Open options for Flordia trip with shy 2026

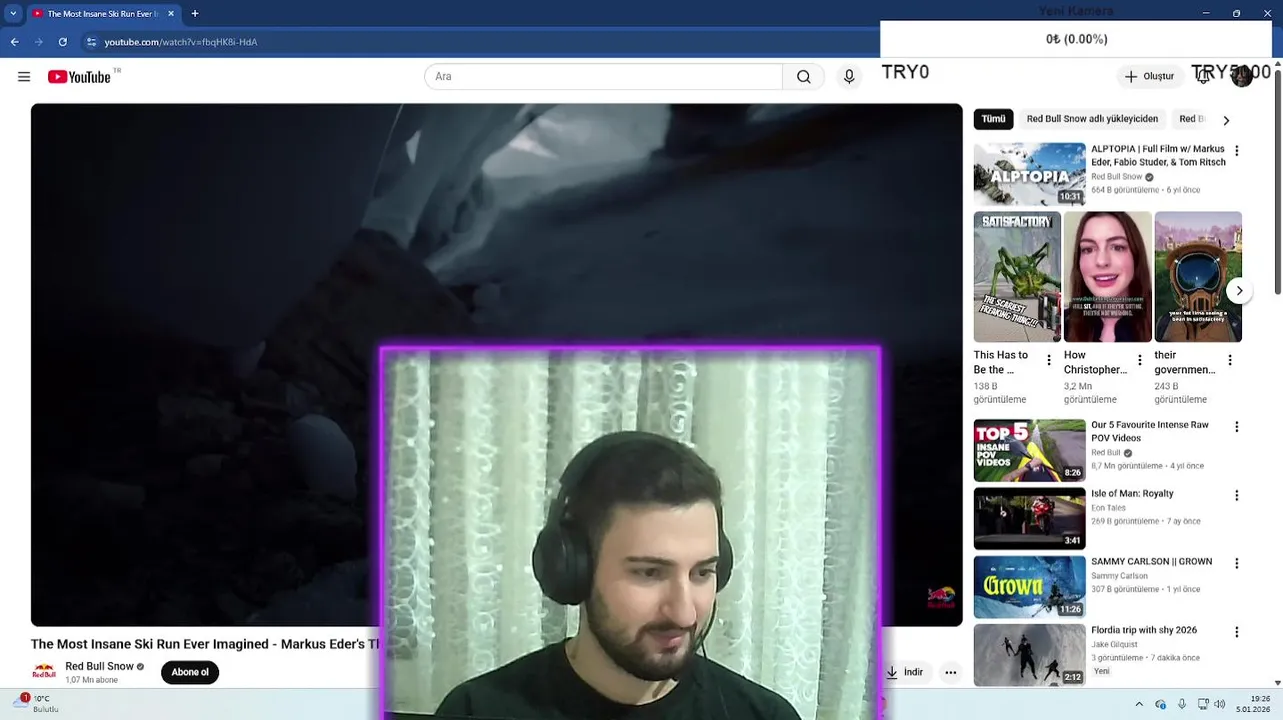1236,632
